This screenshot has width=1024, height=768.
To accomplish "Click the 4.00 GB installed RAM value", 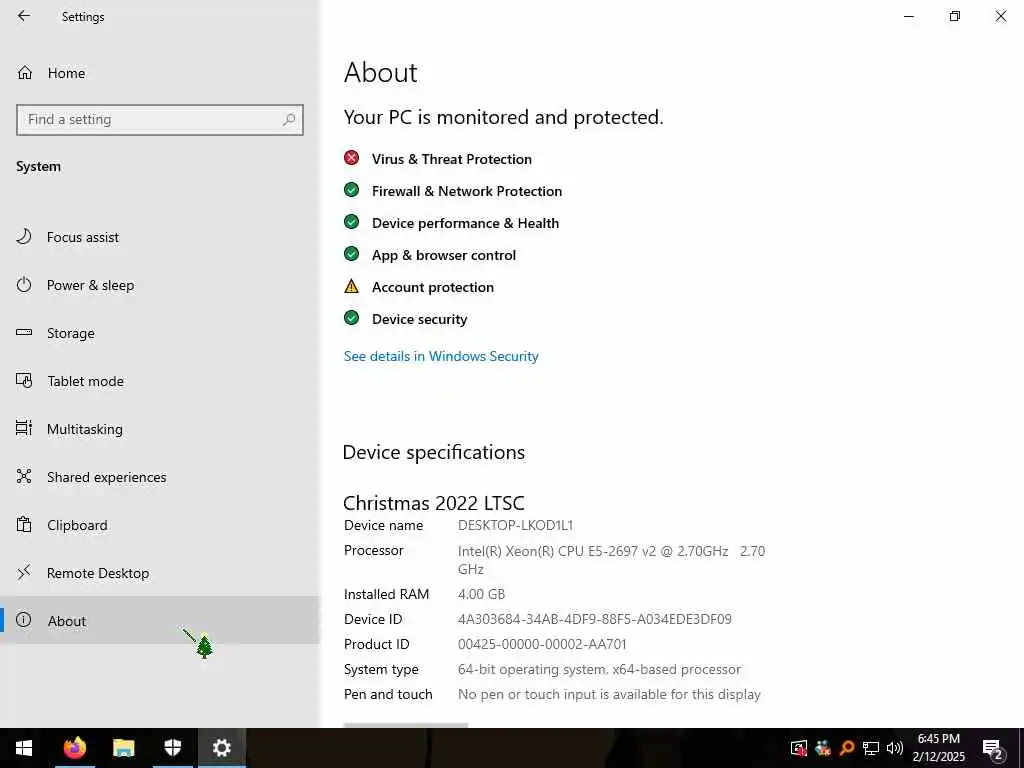I will tap(481, 594).
